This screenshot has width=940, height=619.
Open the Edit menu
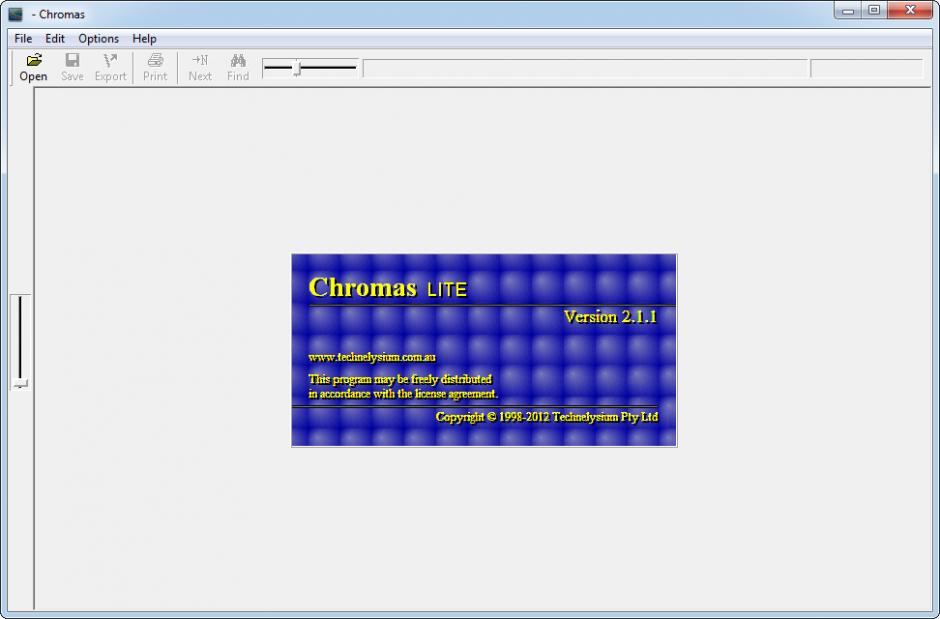(55, 39)
